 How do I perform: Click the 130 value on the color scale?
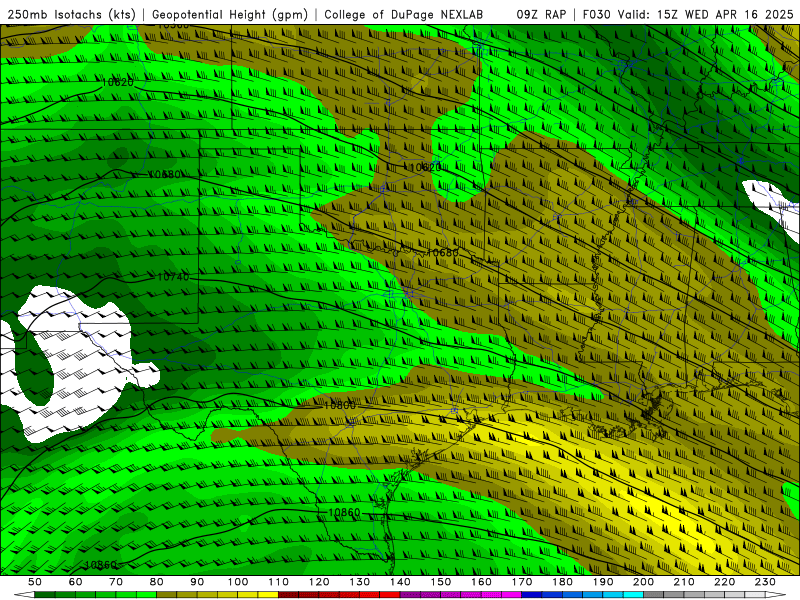[360, 582]
